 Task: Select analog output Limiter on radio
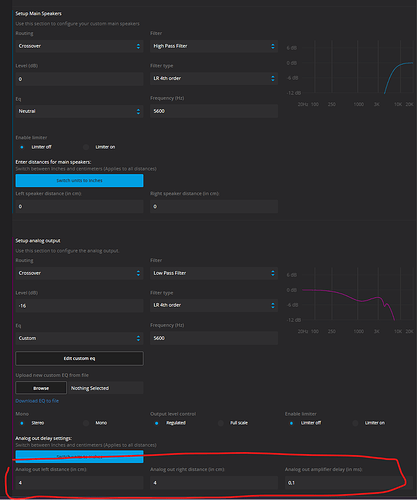pos(355,423)
